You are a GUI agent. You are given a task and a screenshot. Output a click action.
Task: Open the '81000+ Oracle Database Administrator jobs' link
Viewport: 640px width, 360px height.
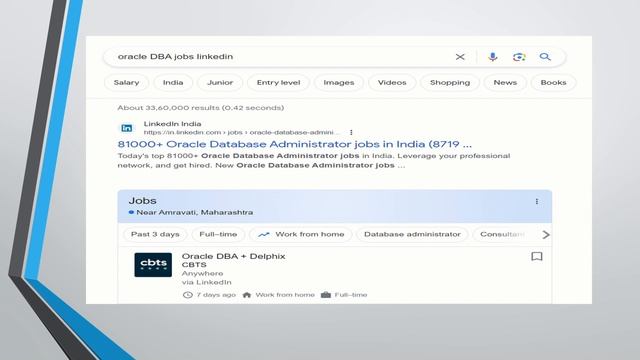click(x=295, y=144)
